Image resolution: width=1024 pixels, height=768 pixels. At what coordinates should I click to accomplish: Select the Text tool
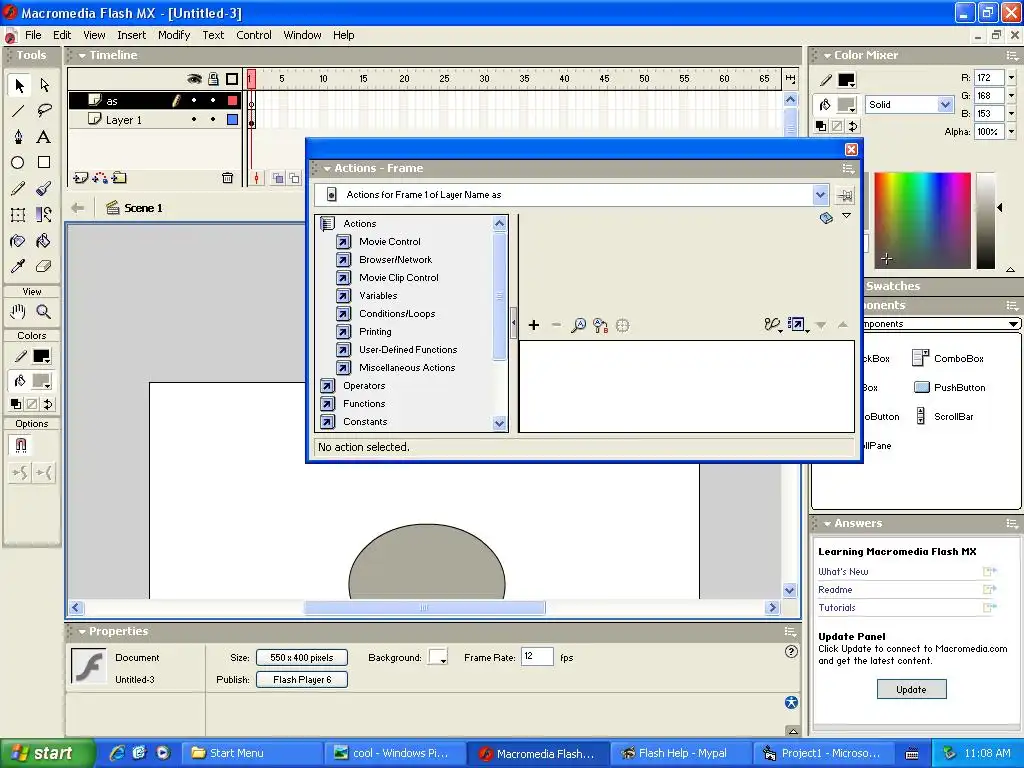tap(44, 136)
